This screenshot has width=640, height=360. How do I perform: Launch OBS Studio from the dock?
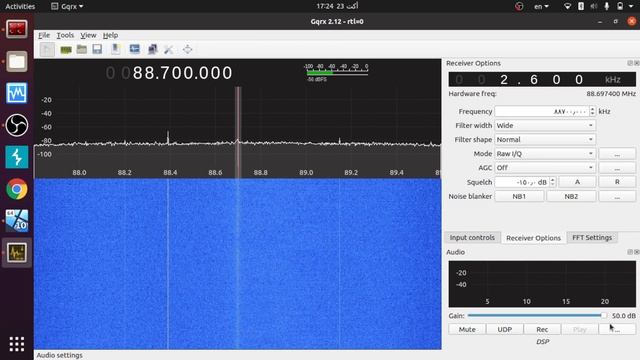(17, 125)
